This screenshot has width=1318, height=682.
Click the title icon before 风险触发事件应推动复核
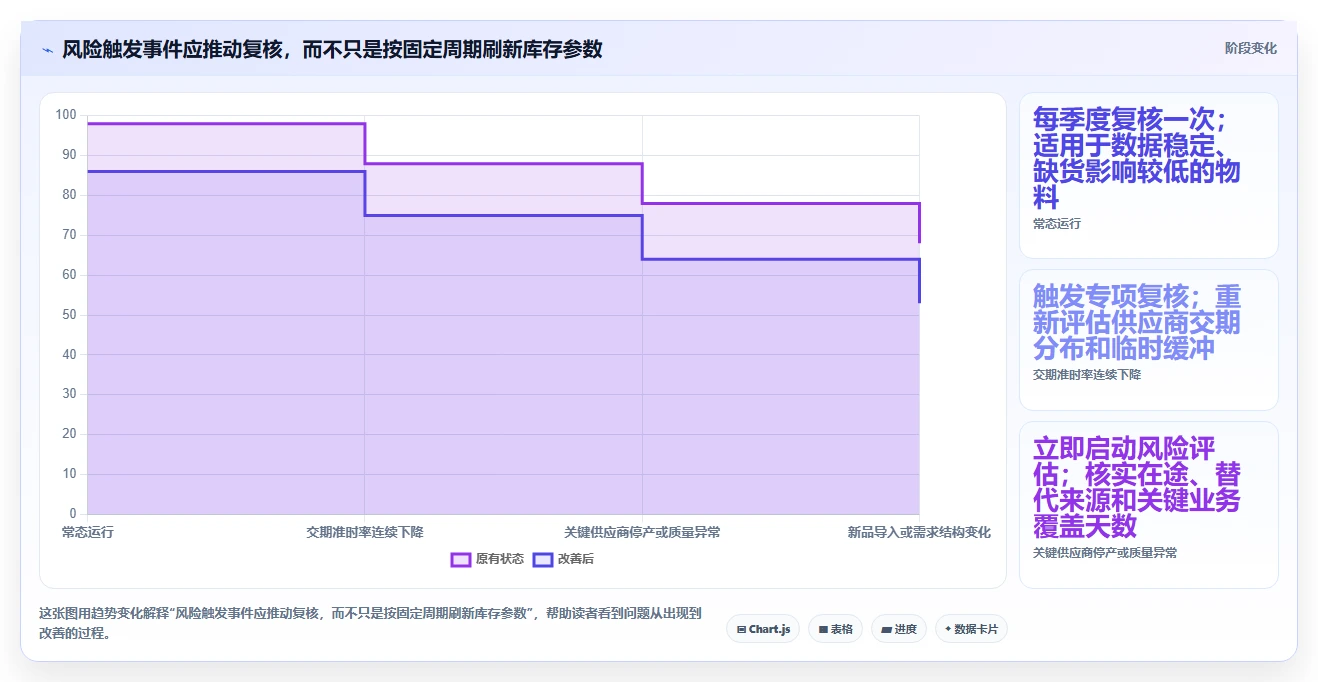(x=47, y=50)
